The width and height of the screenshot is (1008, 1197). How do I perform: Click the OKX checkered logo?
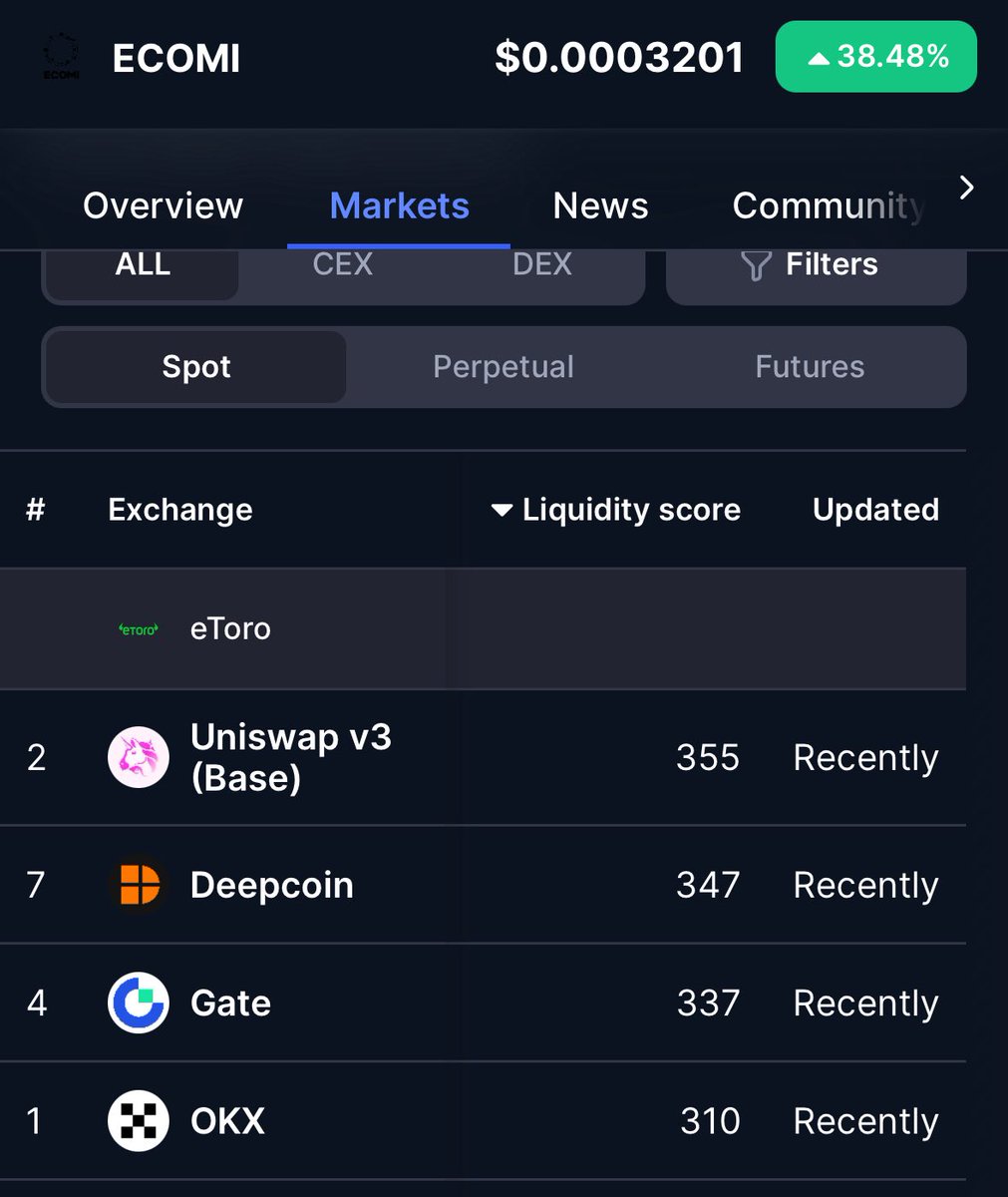(139, 1120)
